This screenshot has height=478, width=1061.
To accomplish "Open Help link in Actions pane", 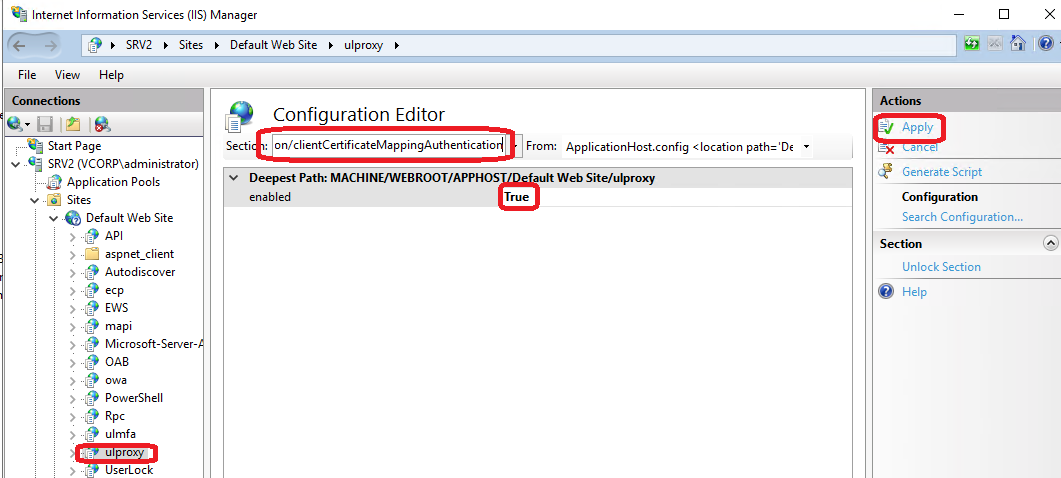I will point(914,292).
